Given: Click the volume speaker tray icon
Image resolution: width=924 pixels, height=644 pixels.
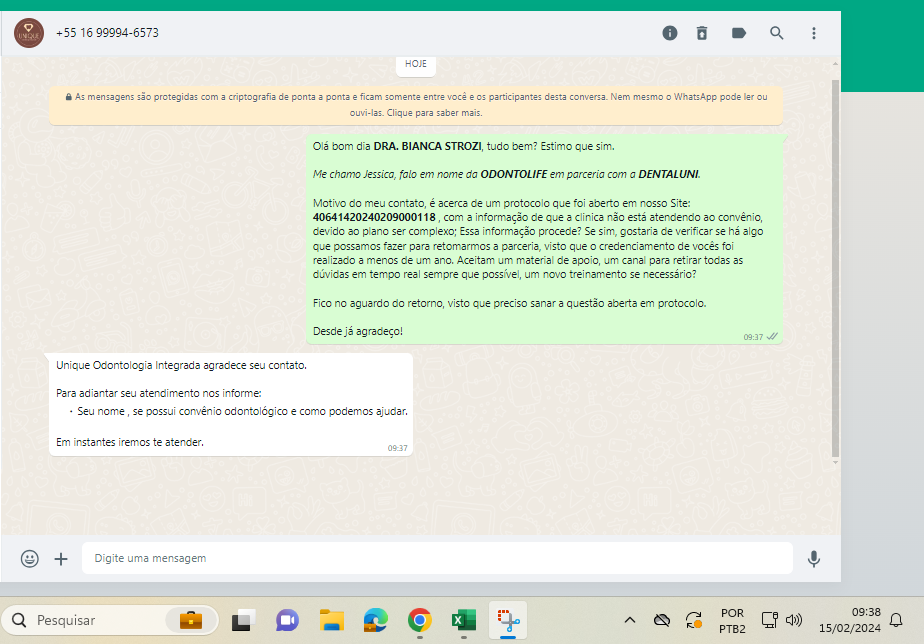Looking at the screenshot, I should coord(794,620).
